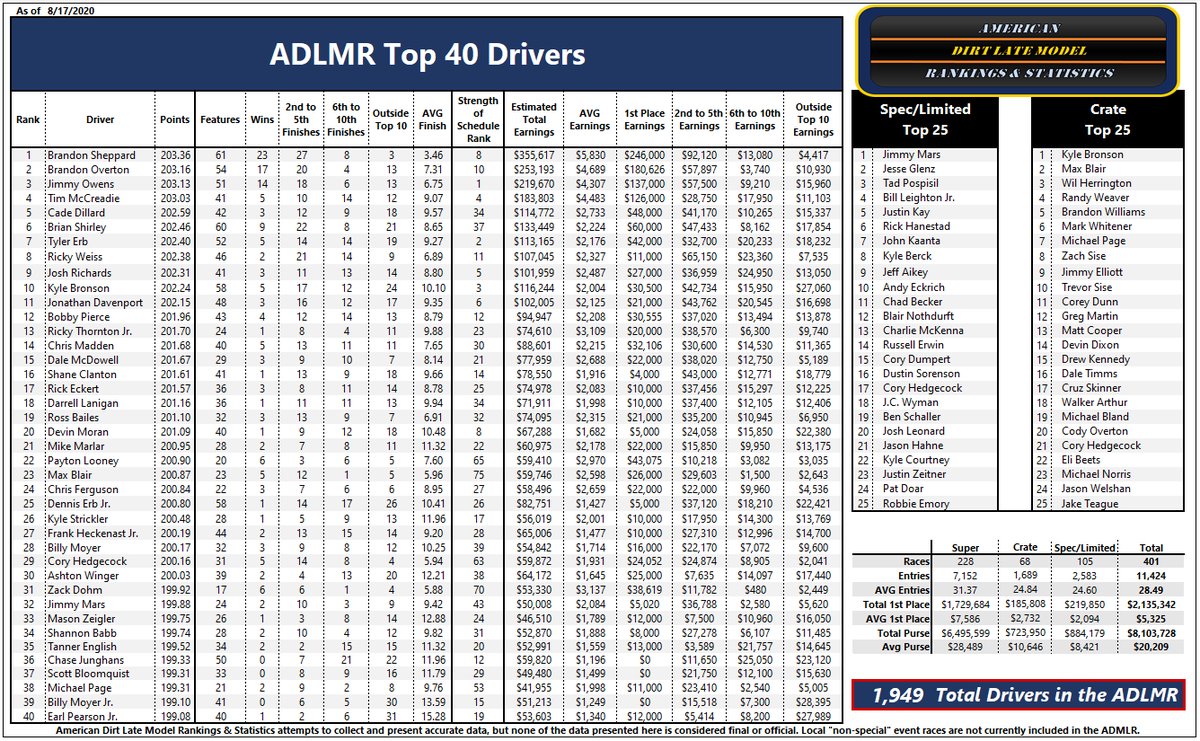Select the 1,949 Total Drivers banner
The height and width of the screenshot is (741, 1200).
tap(1016, 695)
